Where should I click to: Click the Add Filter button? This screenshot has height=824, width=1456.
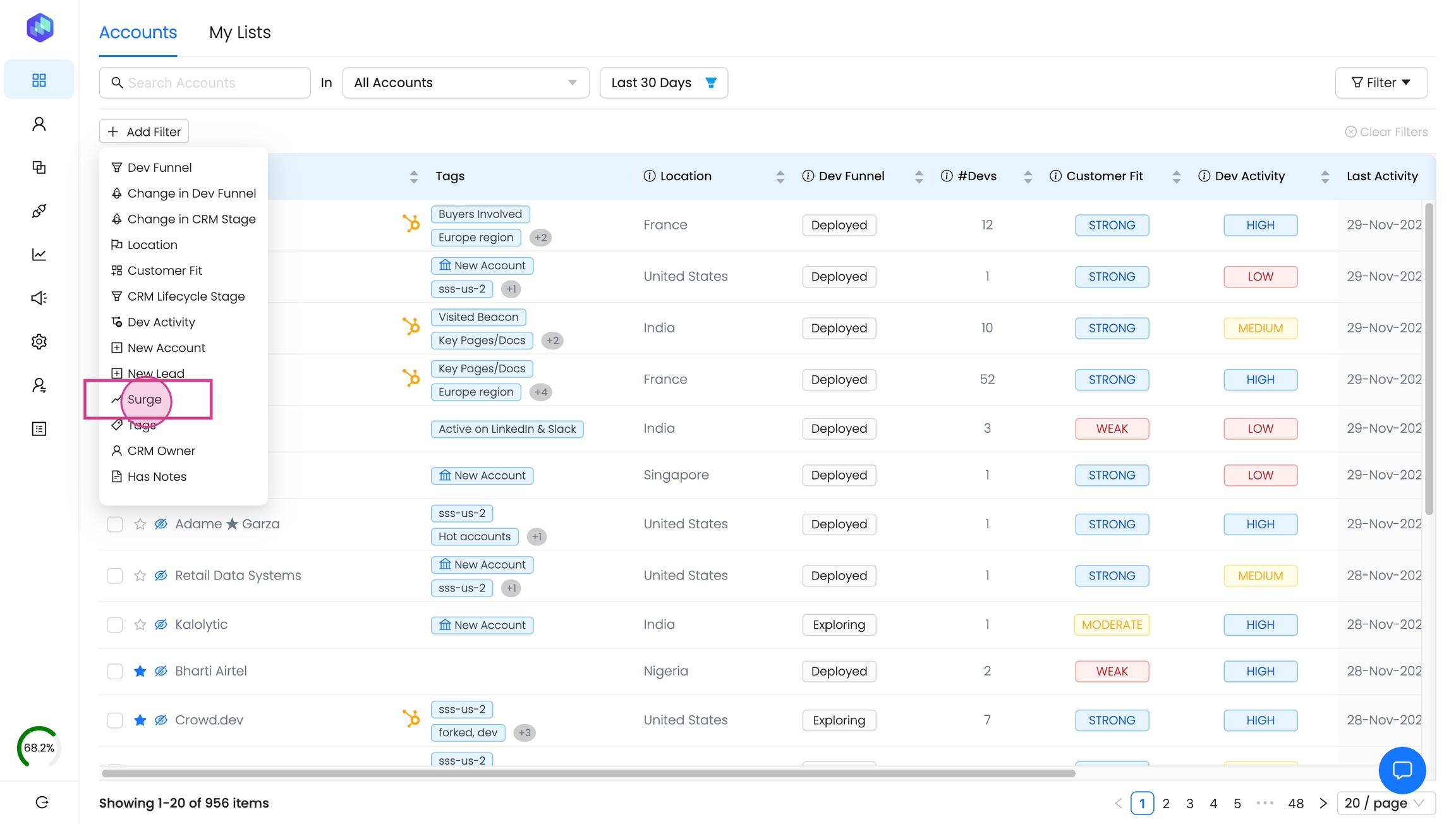tap(144, 131)
